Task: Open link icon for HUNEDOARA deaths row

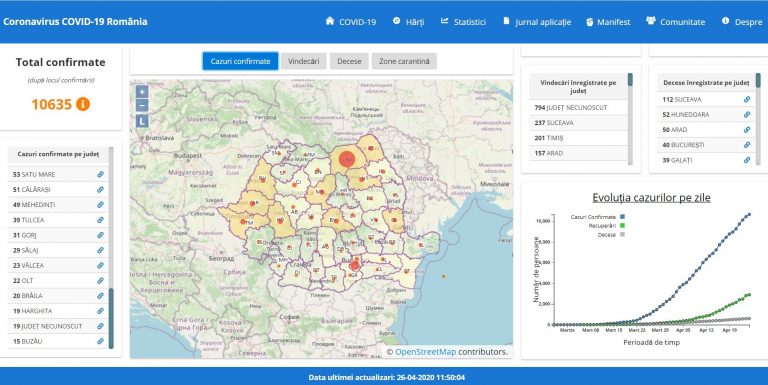Action: click(x=746, y=115)
